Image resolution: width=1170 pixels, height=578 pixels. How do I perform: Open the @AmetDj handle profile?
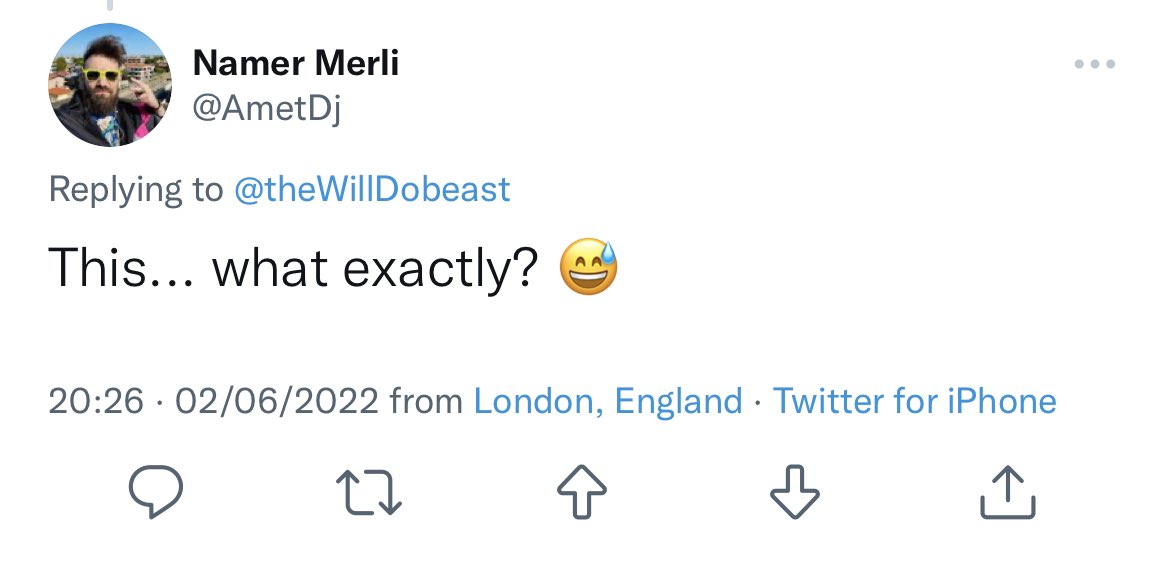pyautogui.click(x=266, y=109)
